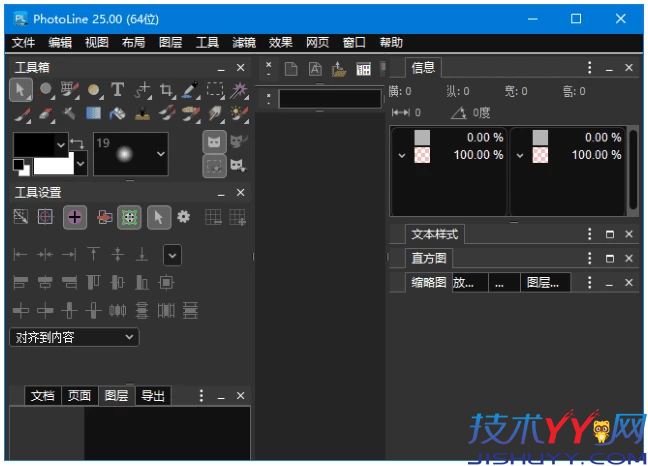Click the grid remove guides icon
648x466 pixels.
tap(213, 217)
